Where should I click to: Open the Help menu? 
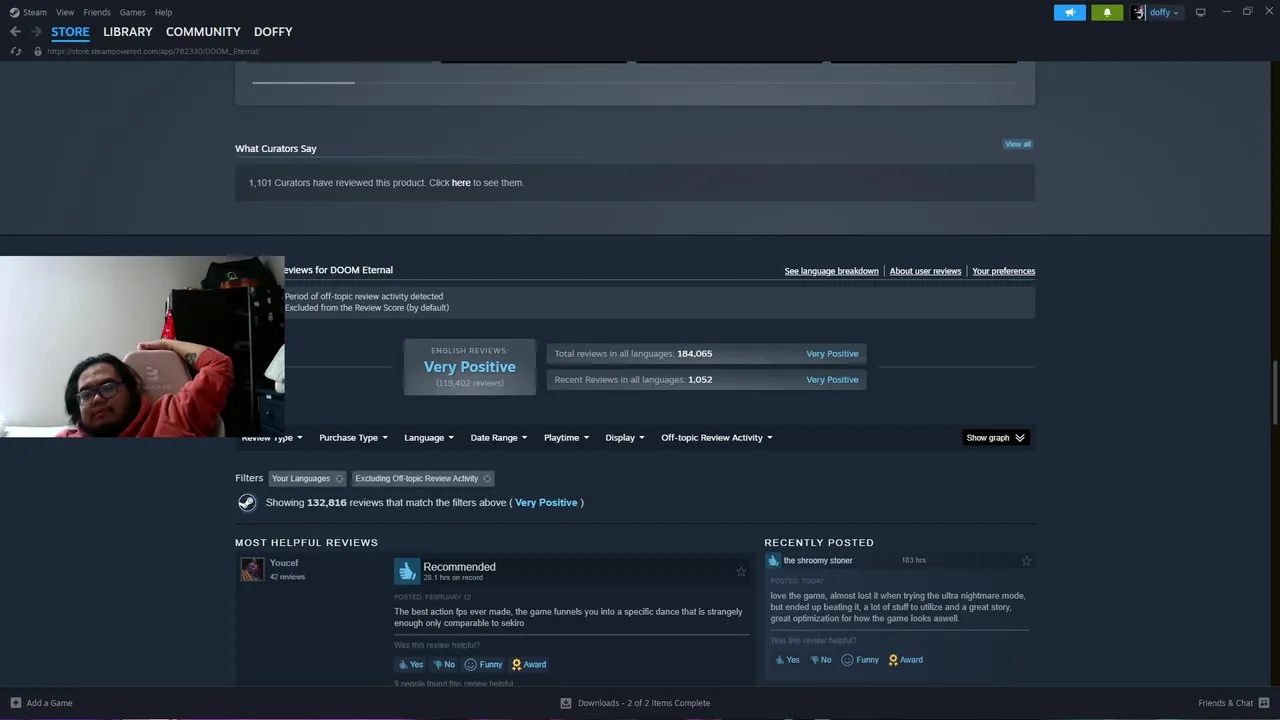coord(163,12)
